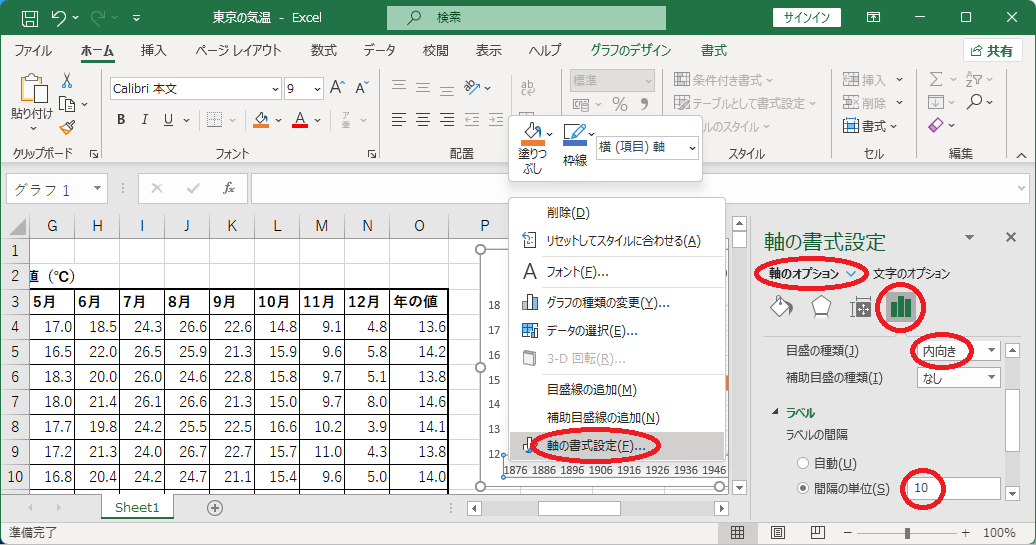The image size is (1036, 545).
Task: Click the axis options bar chart icon
Action: pos(900,307)
